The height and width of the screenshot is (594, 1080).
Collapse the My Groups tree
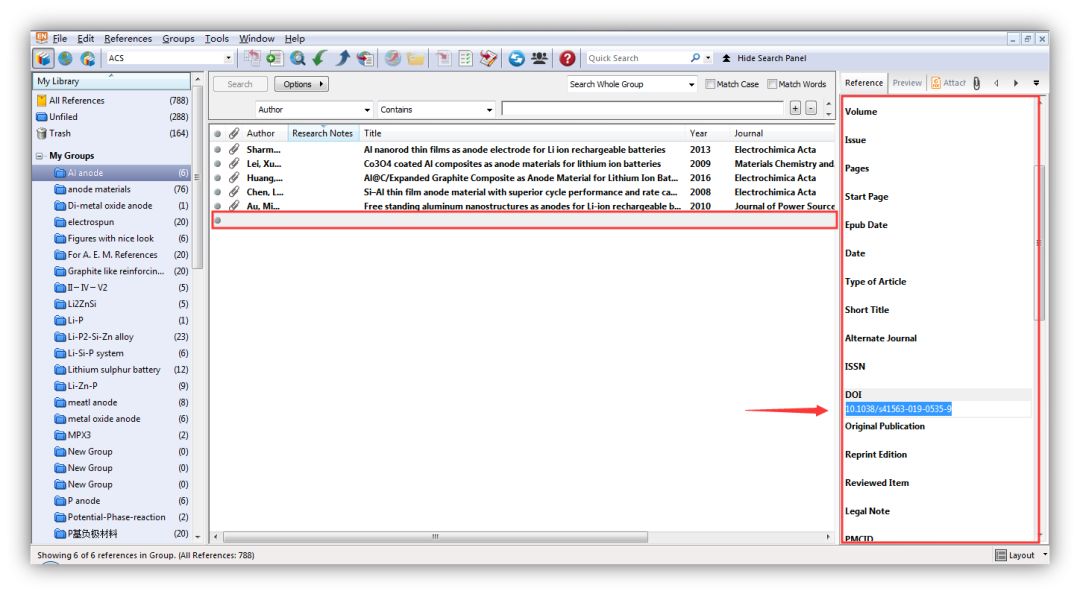tap(40, 156)
